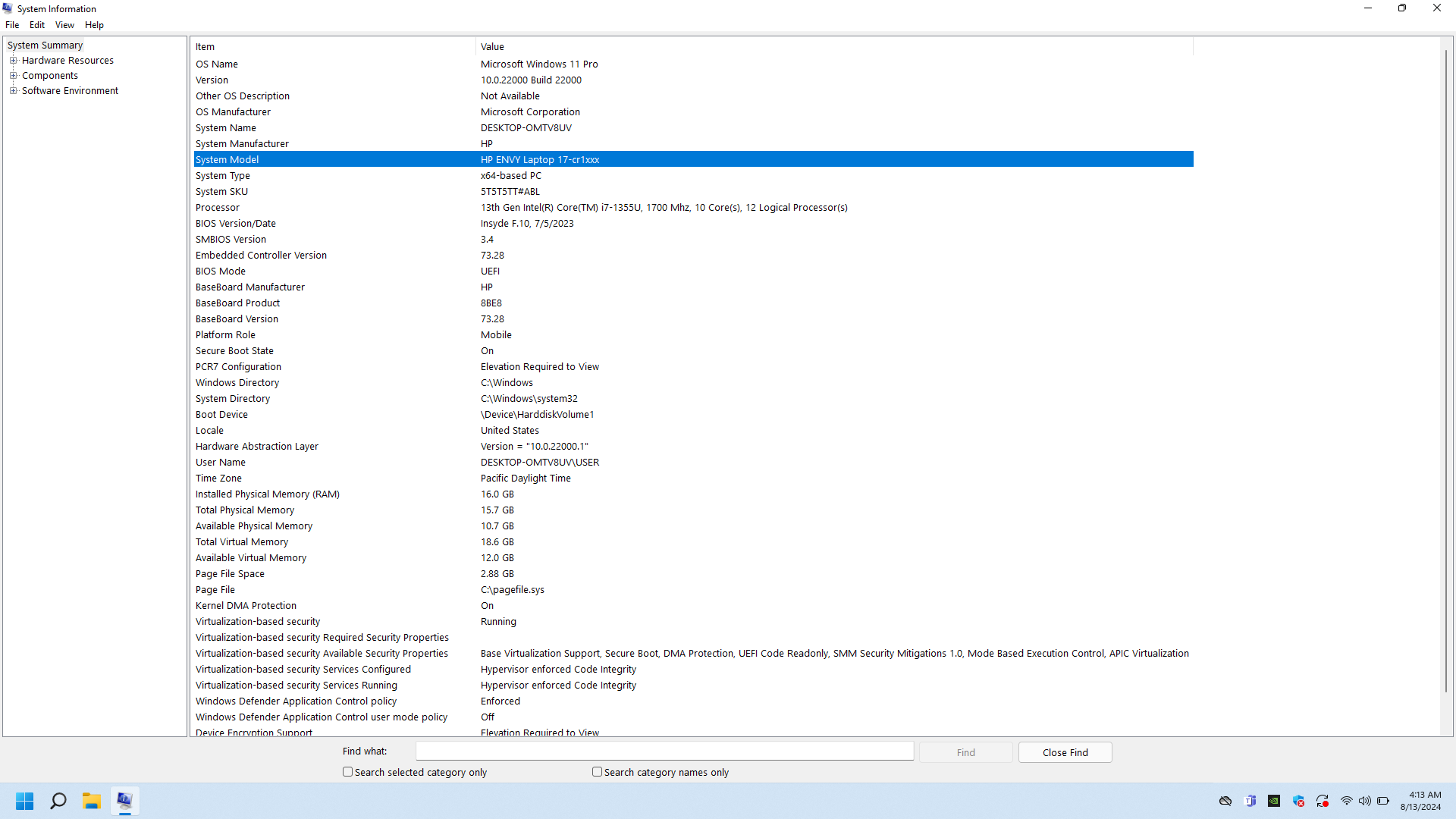Select Hardware Resources tree label

tap(67, 61)
